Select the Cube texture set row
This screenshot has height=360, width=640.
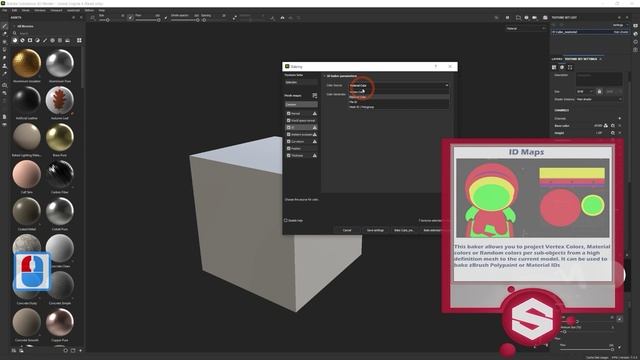(x=590, y=32)
